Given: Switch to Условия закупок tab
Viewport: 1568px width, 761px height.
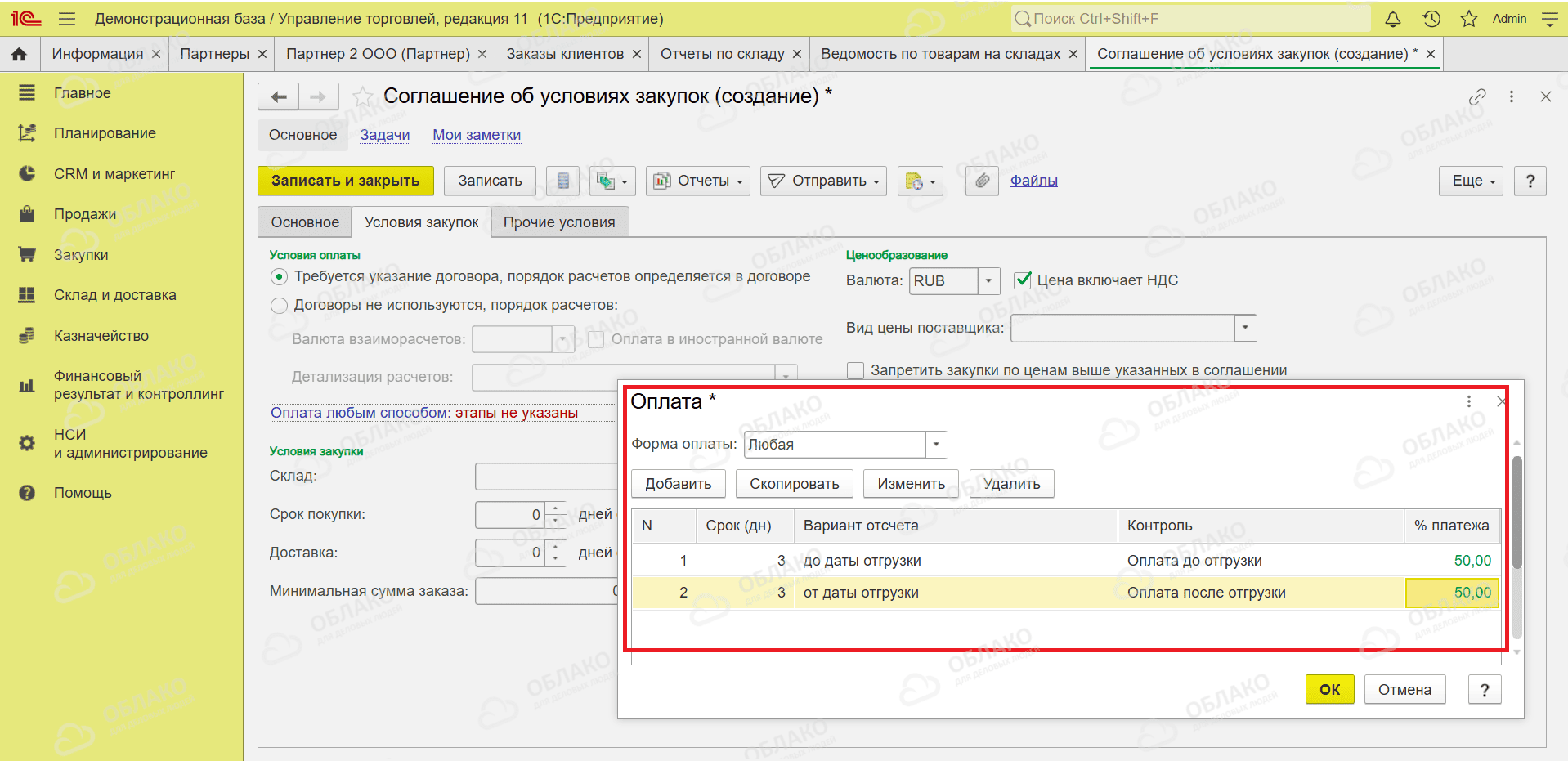Looking at the screenshot, I should click(422, 222).
